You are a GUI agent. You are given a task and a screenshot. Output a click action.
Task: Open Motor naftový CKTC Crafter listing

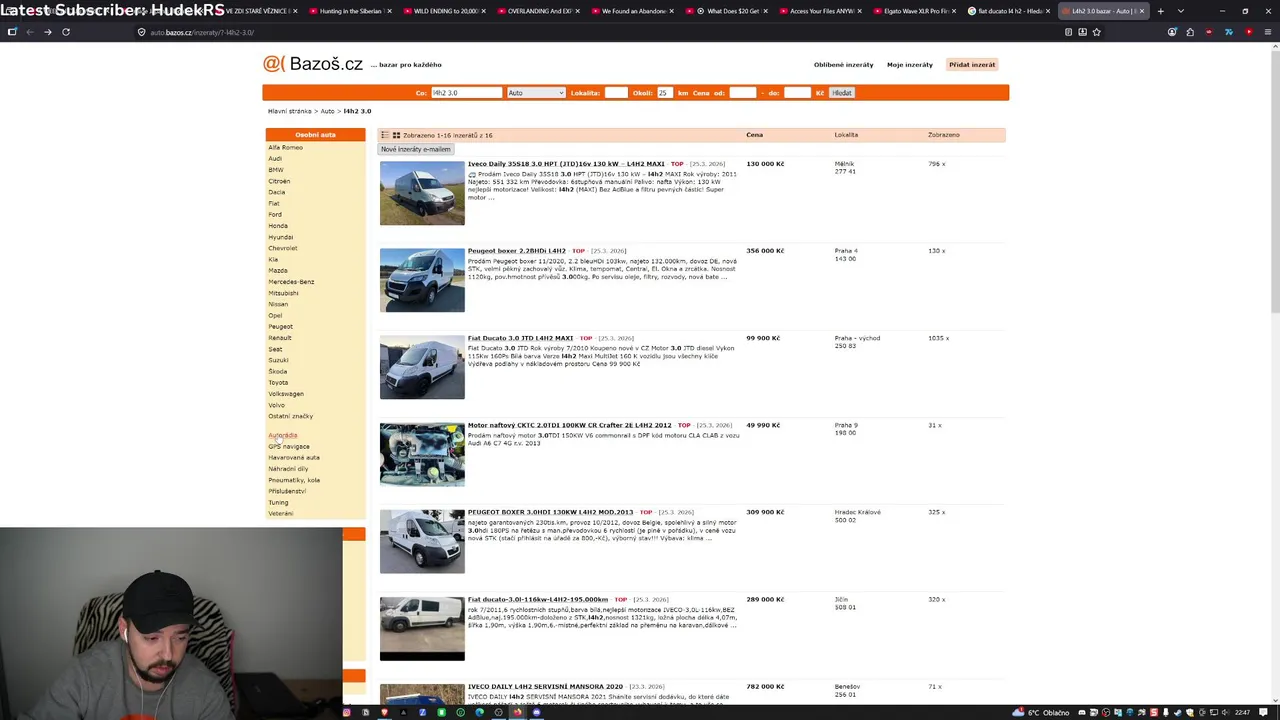click(x=569, y=425)
